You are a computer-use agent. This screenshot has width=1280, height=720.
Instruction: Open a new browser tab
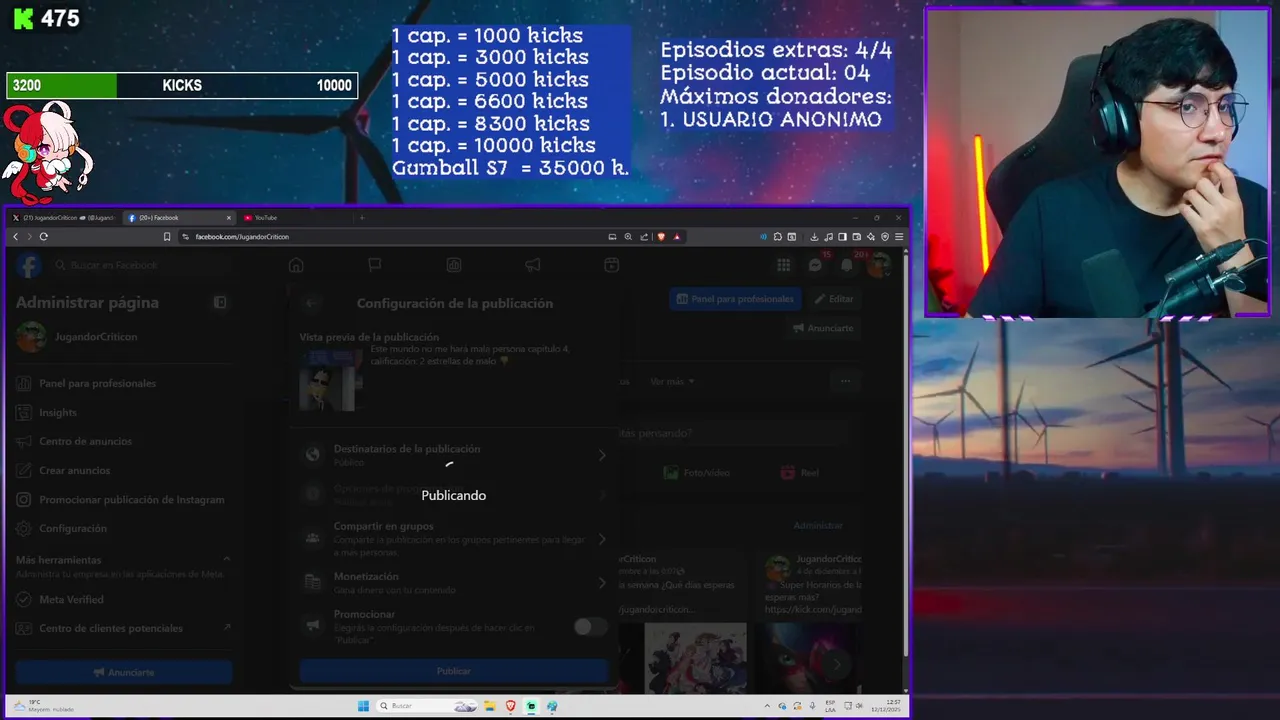tap(362, 217)
